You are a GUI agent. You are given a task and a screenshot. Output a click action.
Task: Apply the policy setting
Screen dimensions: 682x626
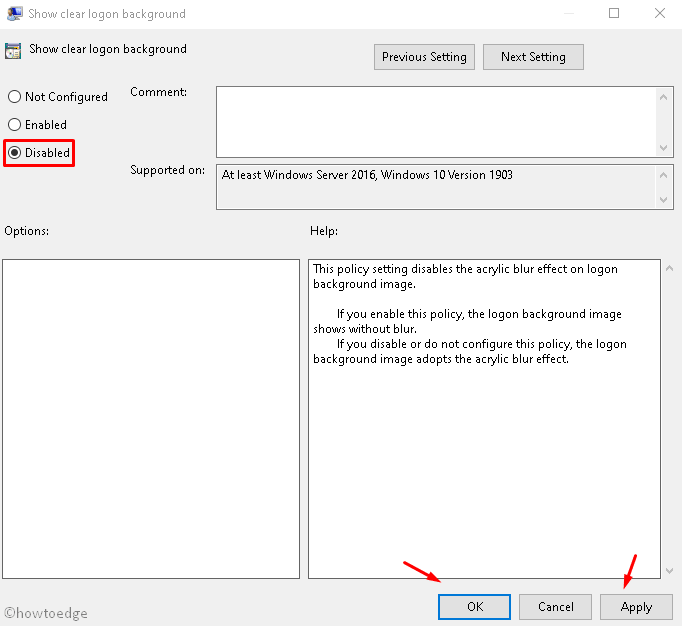click(x=636, y=607)
